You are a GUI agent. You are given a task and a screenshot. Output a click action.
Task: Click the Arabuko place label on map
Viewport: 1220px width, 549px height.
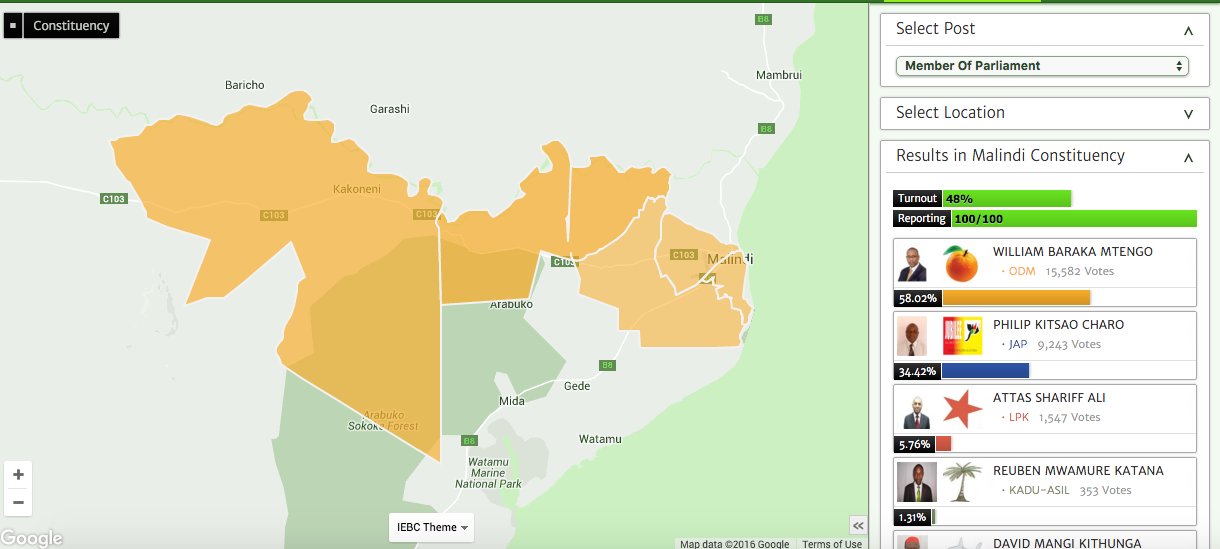pos(511,304)
